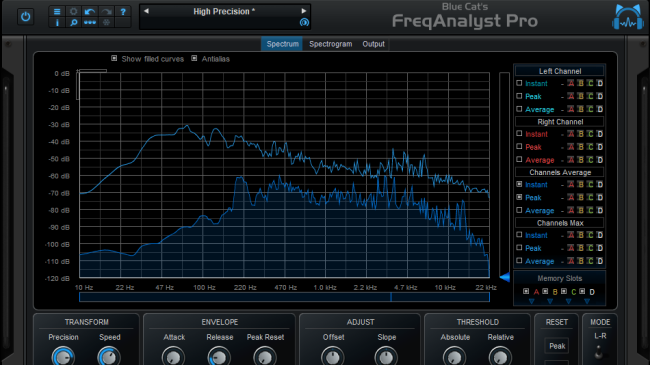Toggle Memory Slot D visibility checkbox
The width and height of the screenshot is (650, 365).
582,291
